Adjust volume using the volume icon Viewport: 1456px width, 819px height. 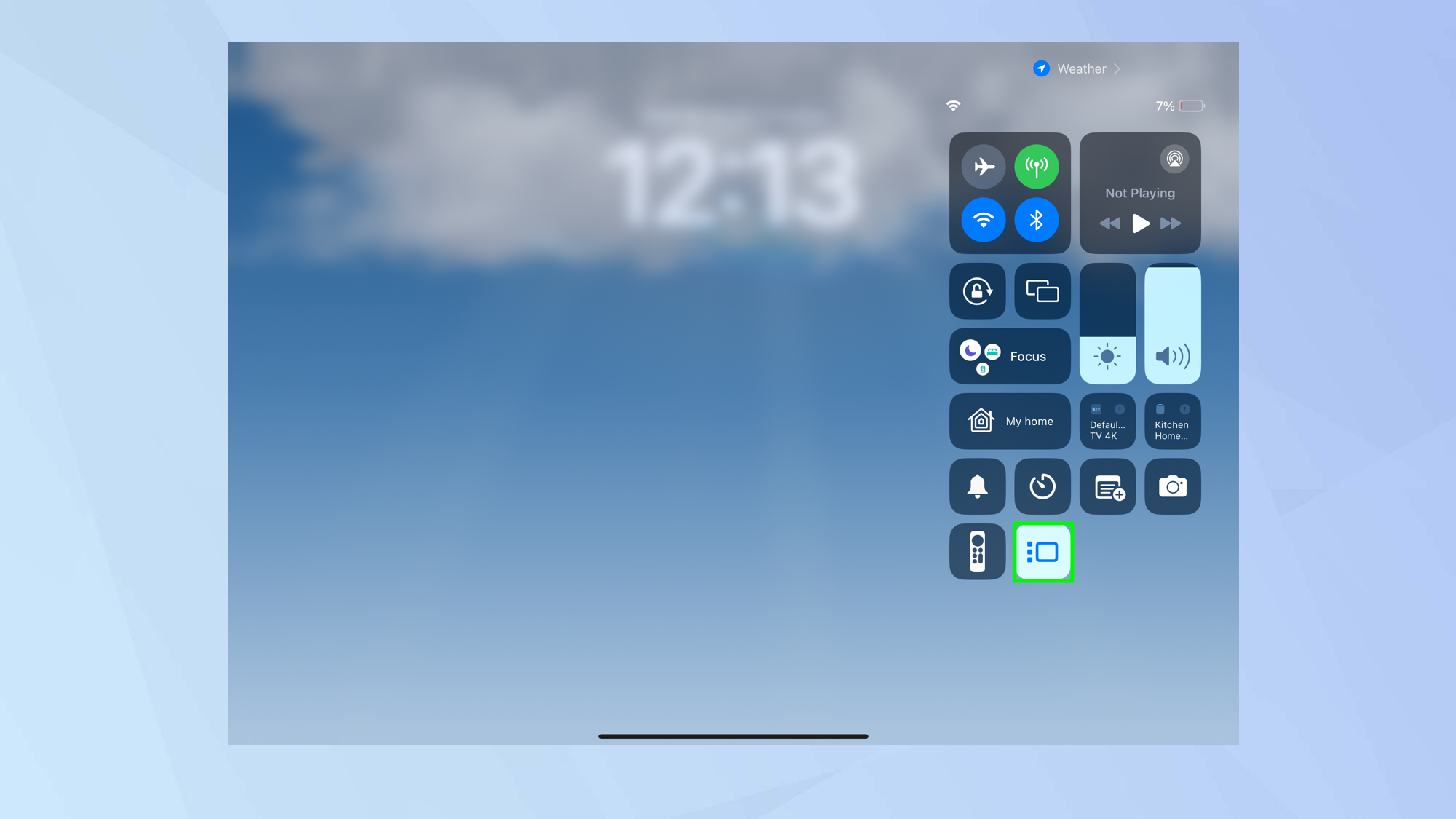(1170, 356)
